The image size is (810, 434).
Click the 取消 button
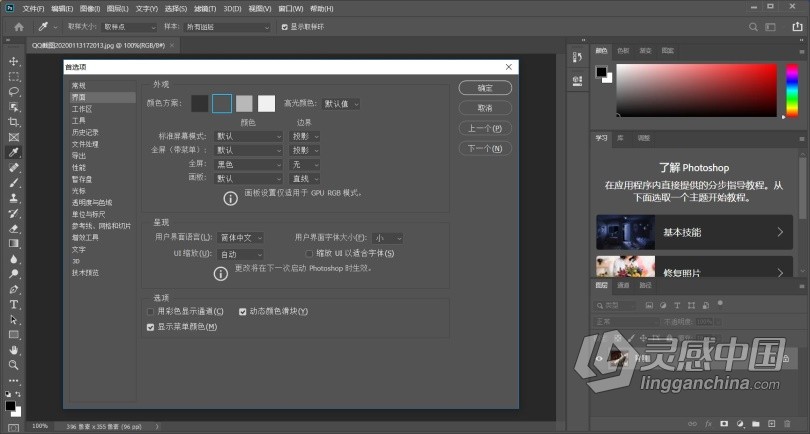[x=485, y=108]
